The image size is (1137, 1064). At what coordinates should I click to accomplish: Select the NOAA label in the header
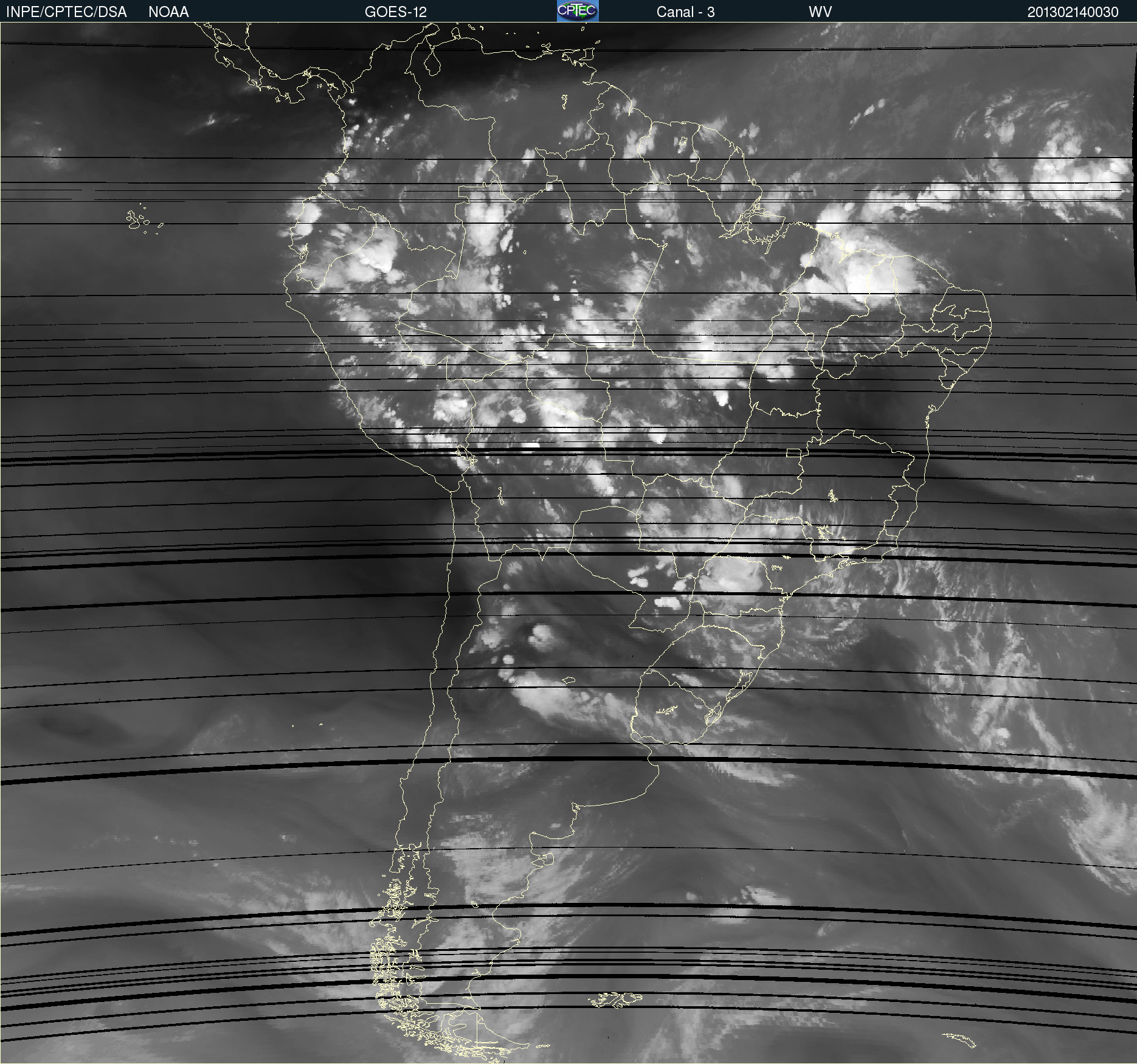coord(168,12)
